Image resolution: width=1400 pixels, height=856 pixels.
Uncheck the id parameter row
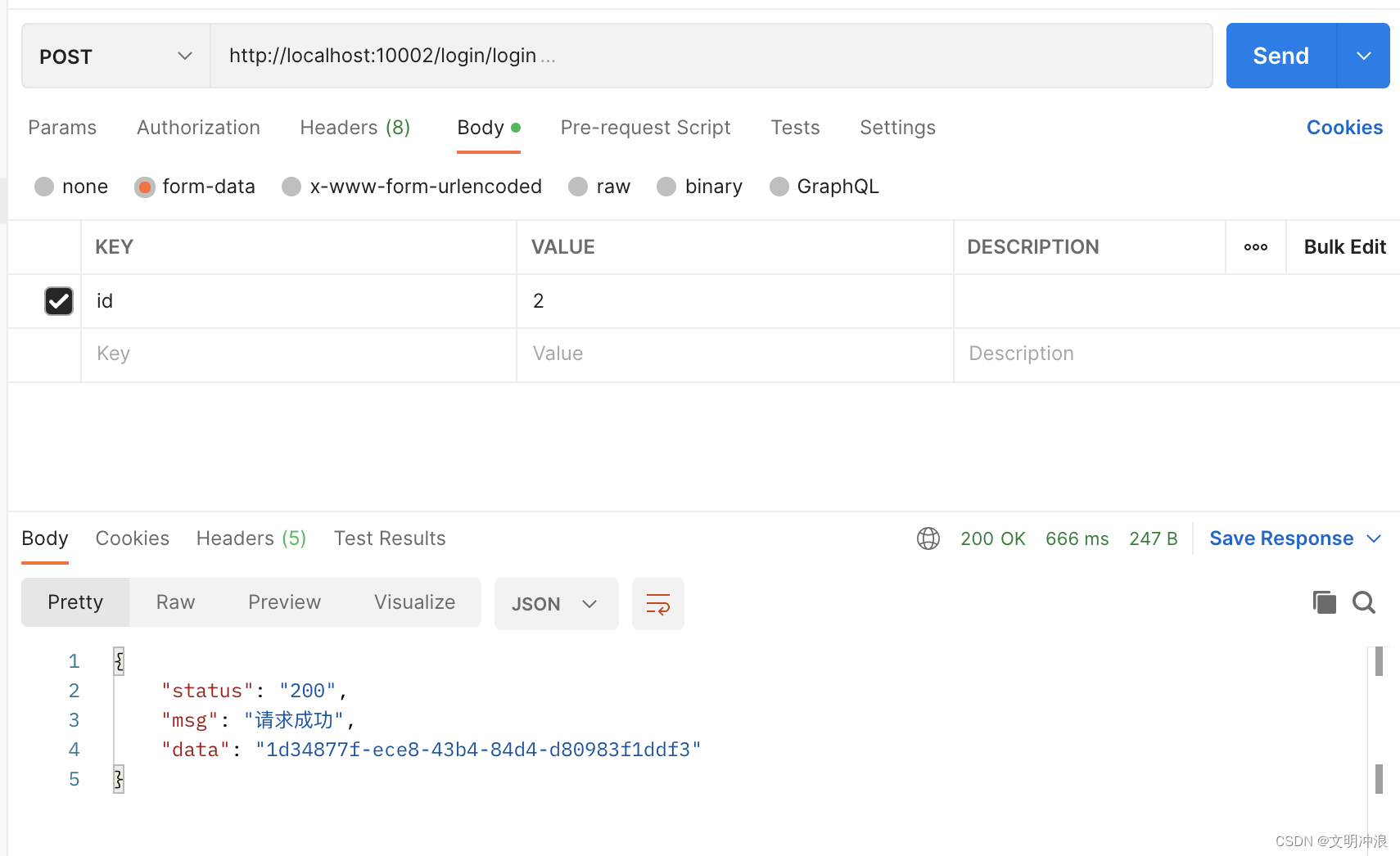click(58, 300)
